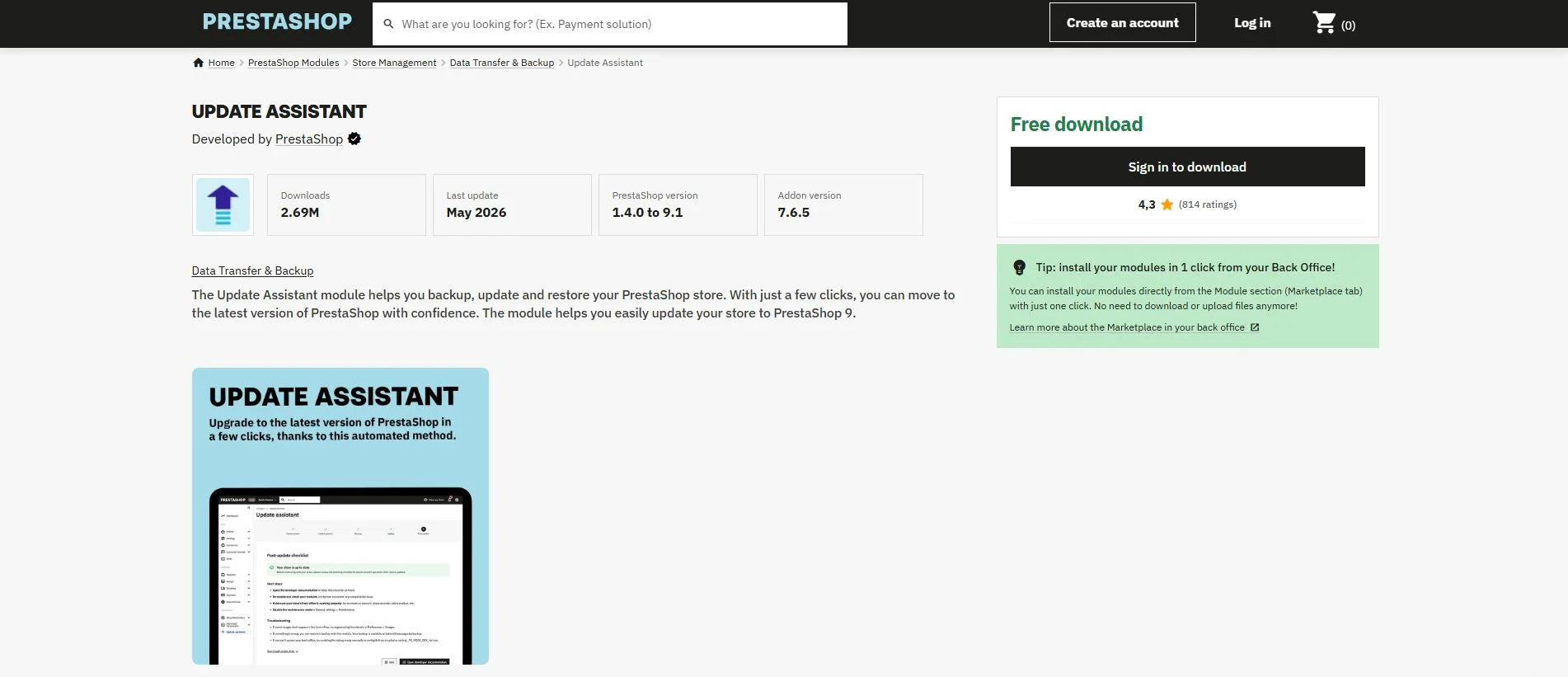The image size is (1568, 677).
Task: Click the Free download heading
Action: click(x=1077, y=125)
